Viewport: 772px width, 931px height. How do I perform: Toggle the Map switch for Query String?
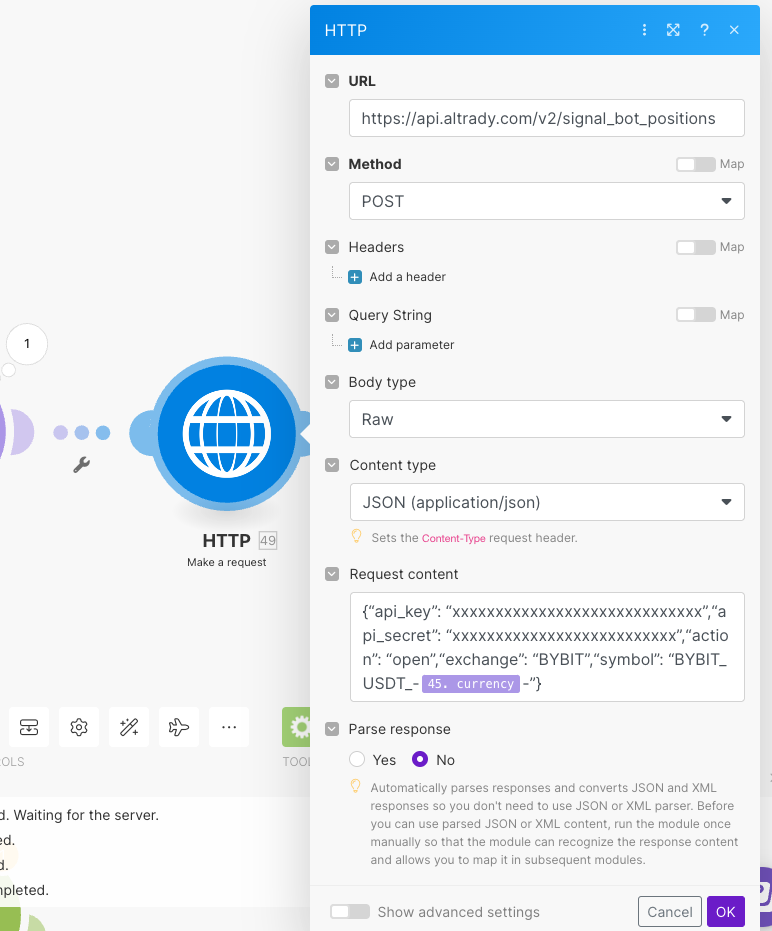(695, 315)
